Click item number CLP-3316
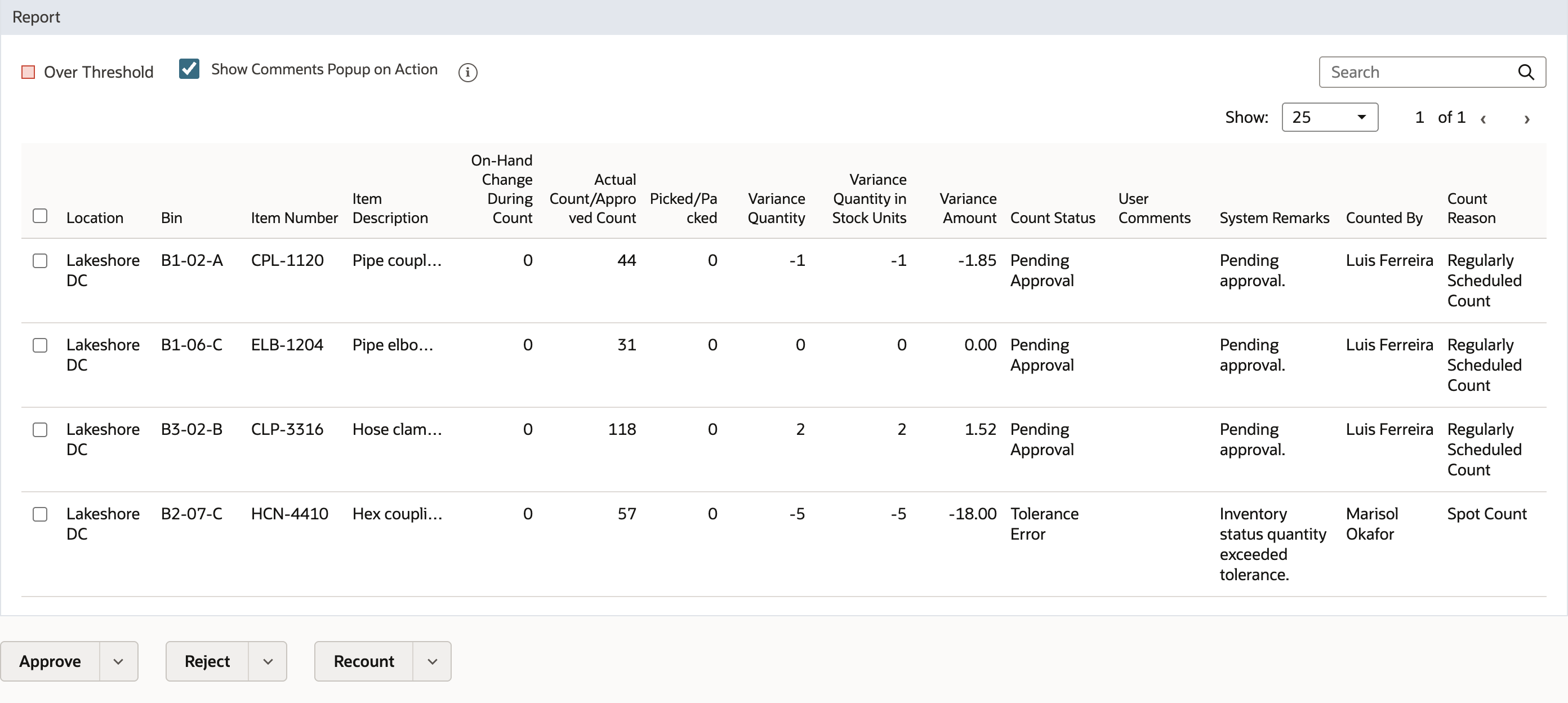This screenshot has height=703, width=1568. pyautogui.click(x=287, y=430)
